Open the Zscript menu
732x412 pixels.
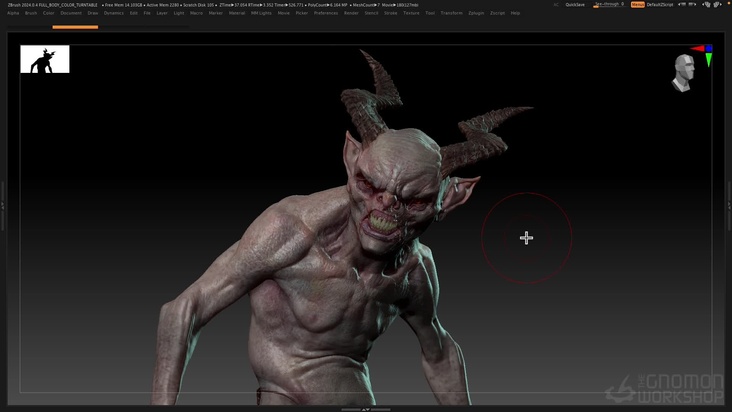pos(497,13)
